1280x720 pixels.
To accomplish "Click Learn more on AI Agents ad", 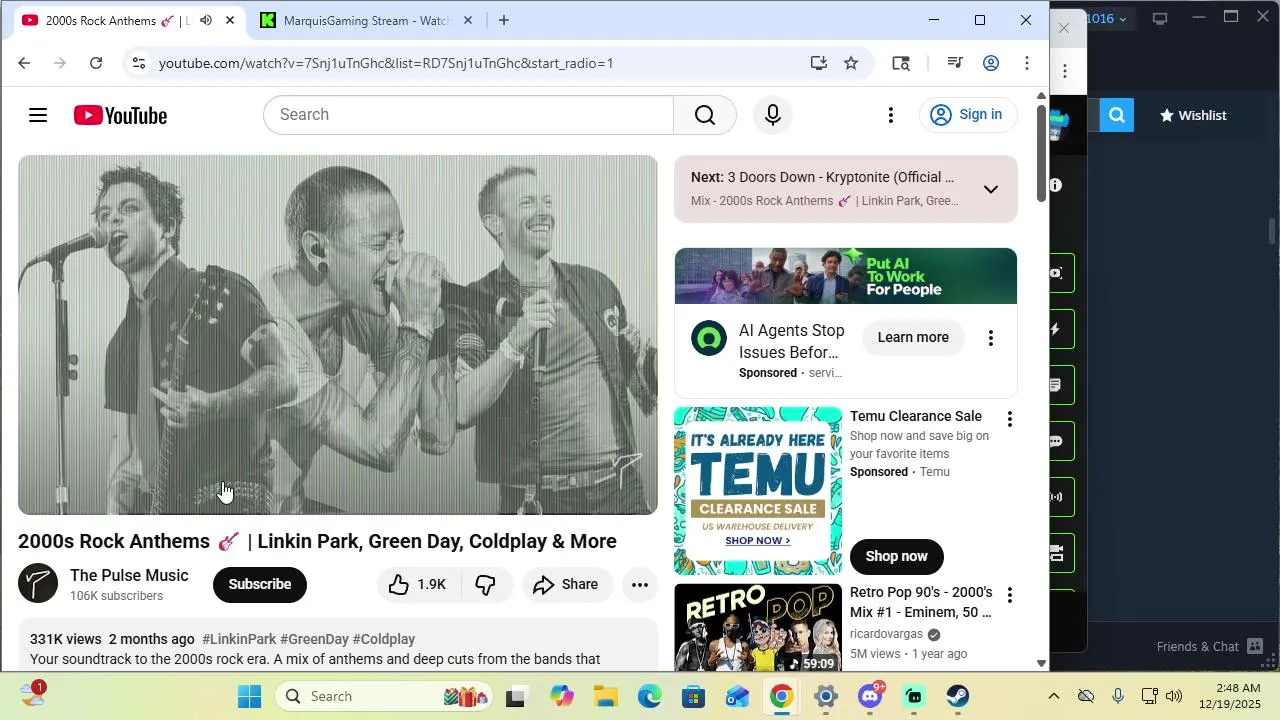I will [x=913, y=338].
